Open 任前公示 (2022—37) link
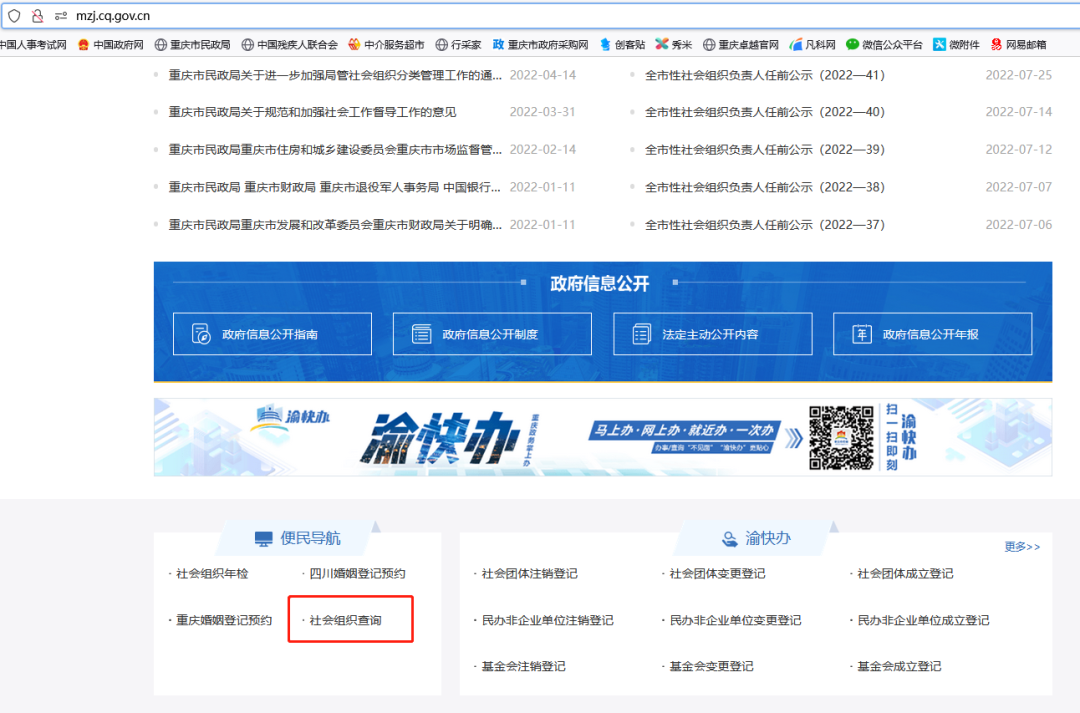 point(765,225)
